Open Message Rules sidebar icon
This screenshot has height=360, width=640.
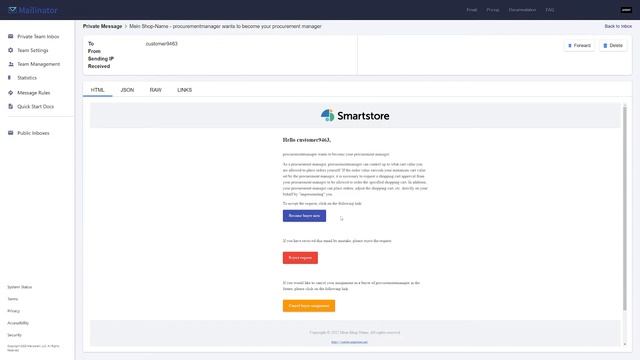(x=11, y=93)
